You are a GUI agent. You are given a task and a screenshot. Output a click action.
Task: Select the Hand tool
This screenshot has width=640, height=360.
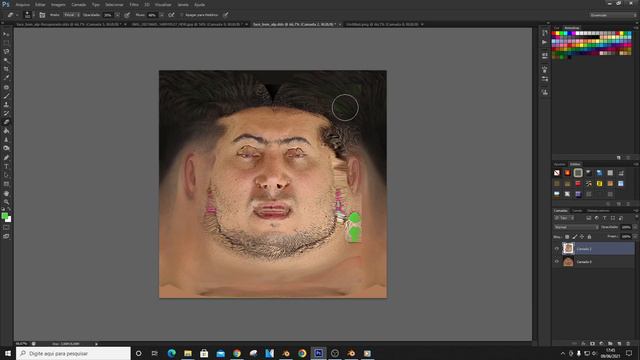(6, 193)
